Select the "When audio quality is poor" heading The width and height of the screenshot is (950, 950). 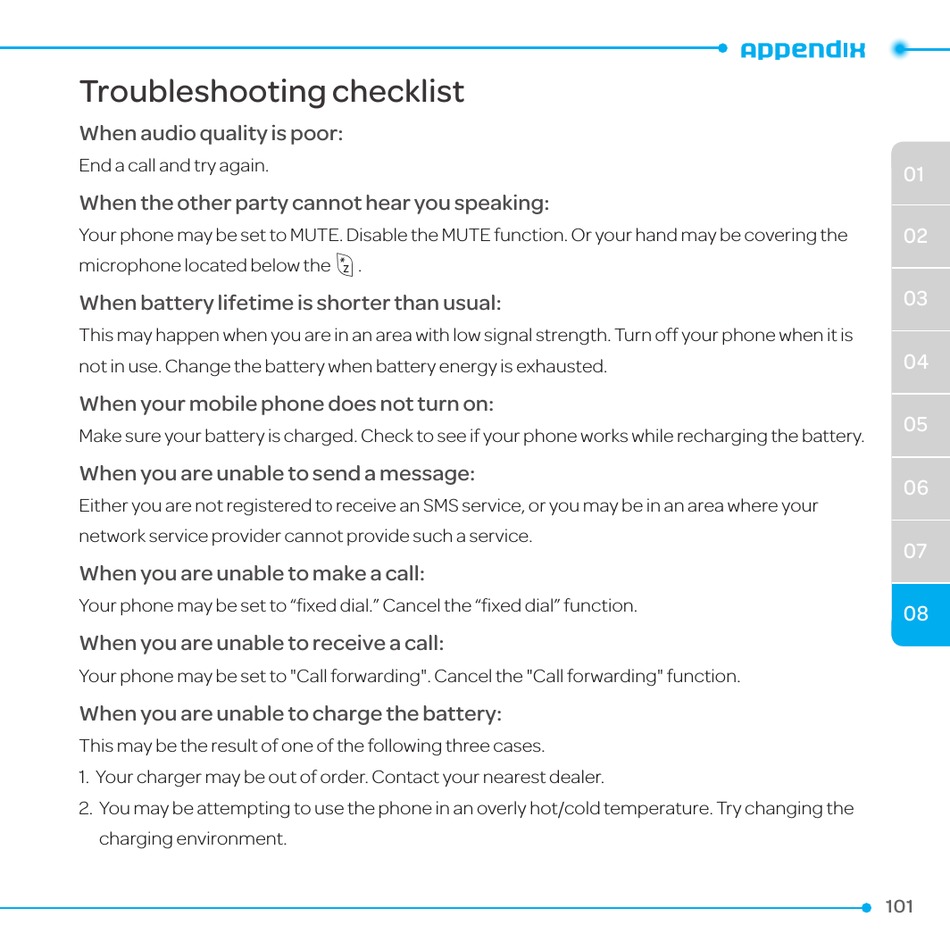pos(211,134)
